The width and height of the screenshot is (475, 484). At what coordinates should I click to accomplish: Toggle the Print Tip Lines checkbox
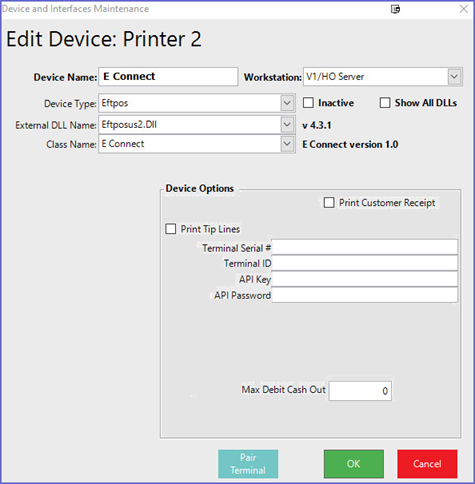point(171,229)
